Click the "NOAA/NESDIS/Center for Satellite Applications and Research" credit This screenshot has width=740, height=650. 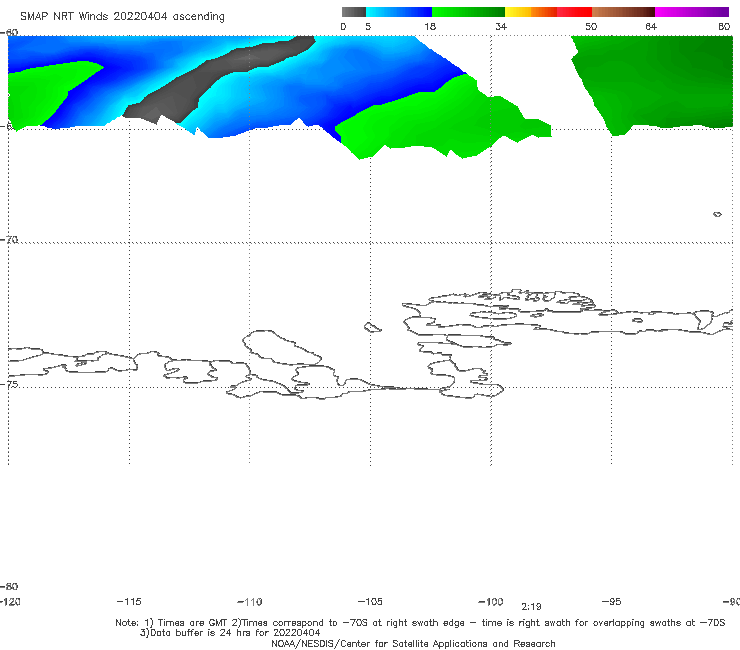413,643
